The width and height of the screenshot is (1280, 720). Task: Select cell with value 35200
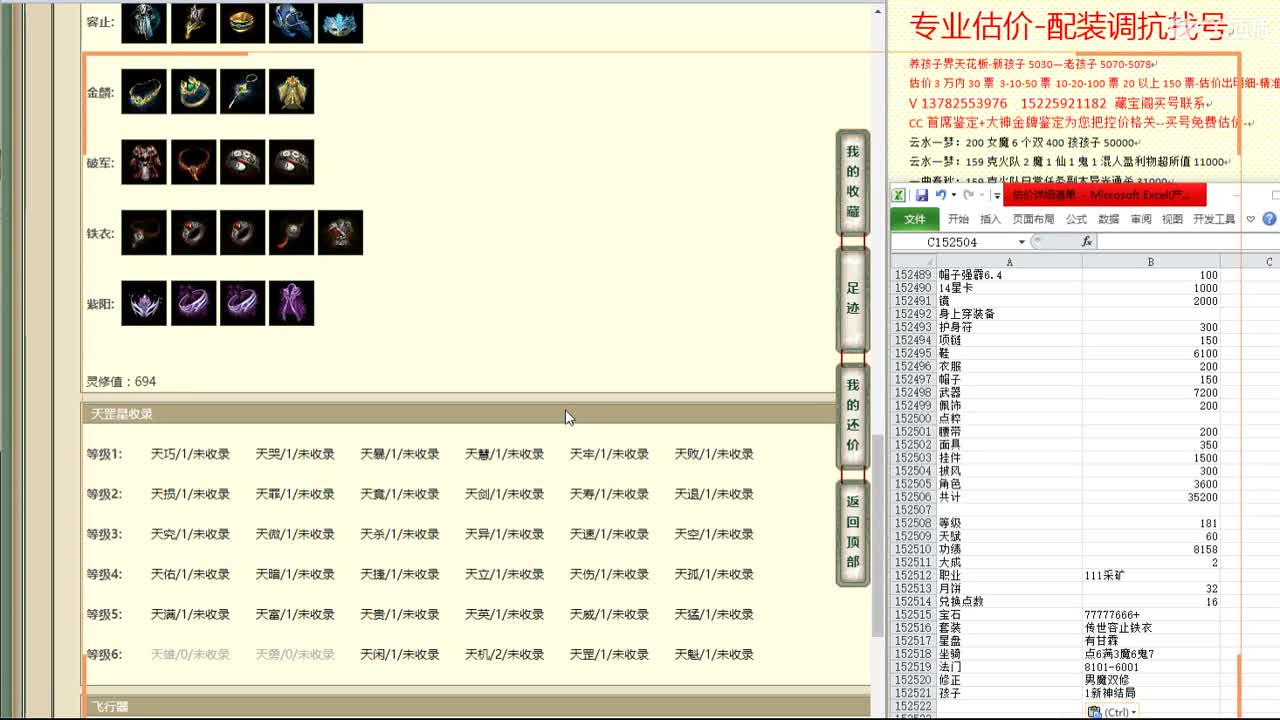click(x=1151, y=497)
